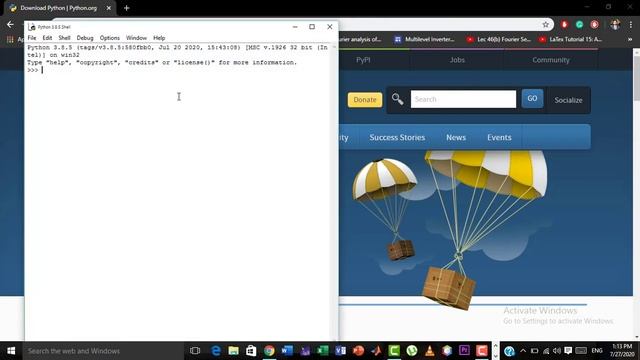Open the Socialize dropdown

point(568,100)
